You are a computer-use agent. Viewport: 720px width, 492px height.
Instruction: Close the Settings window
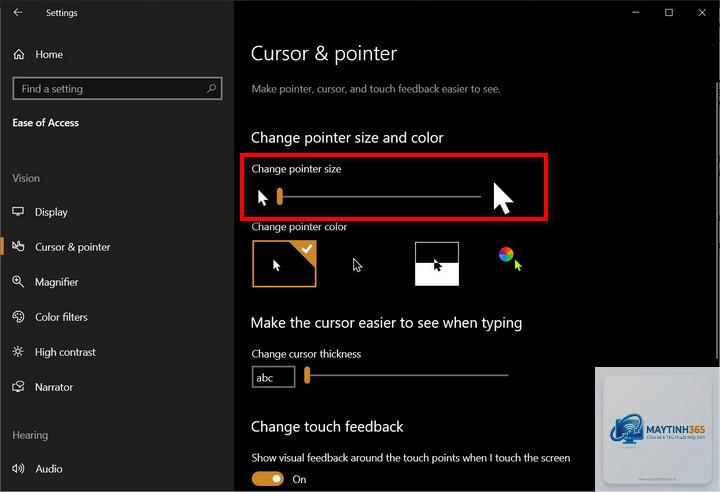tap(702, 12)
